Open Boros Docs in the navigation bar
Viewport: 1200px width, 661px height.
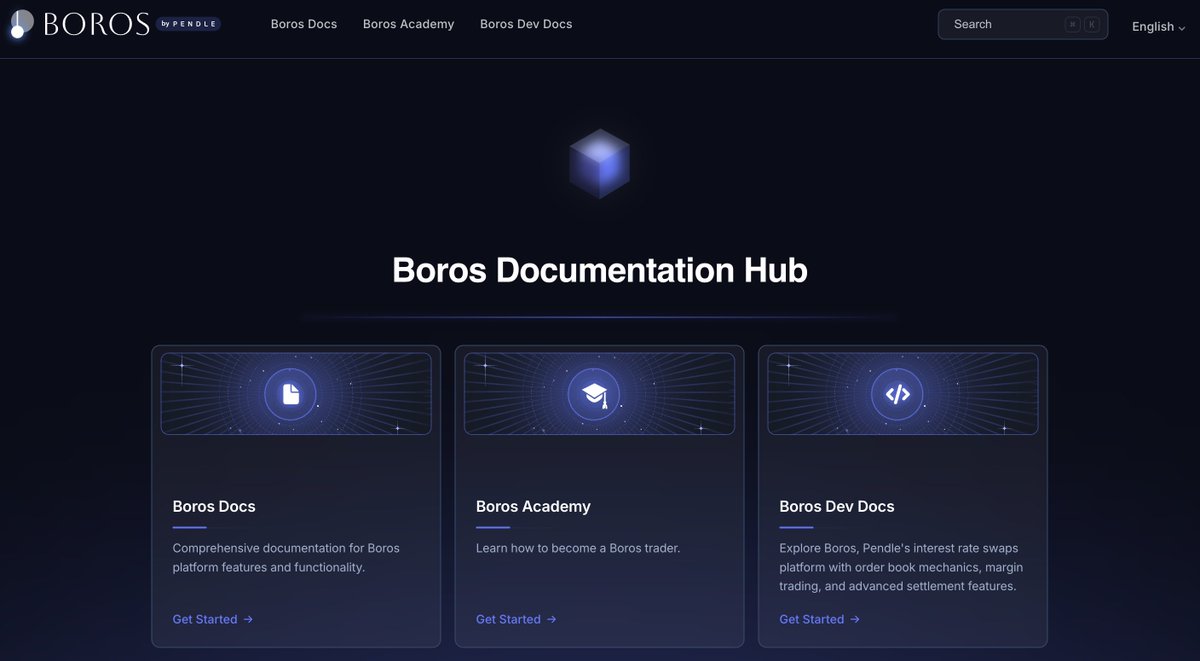tap(304, 24)
